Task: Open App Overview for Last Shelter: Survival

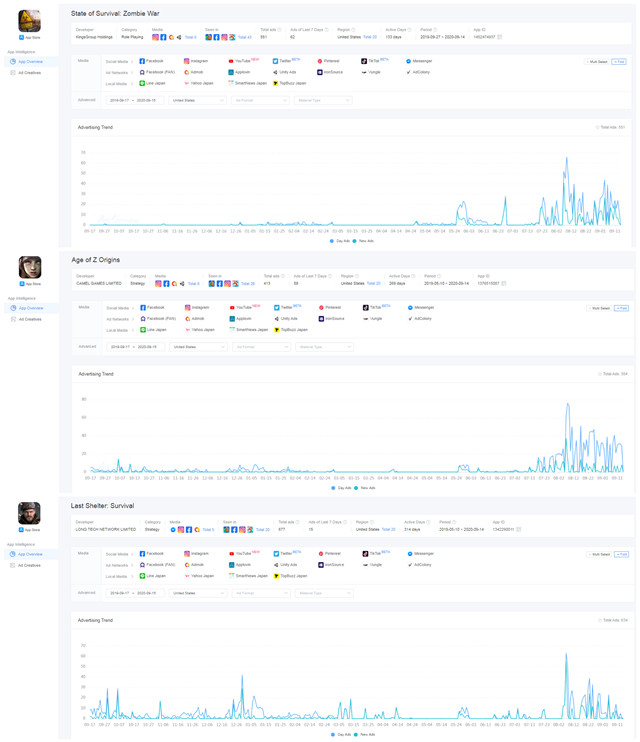Action: pyautogui.click(x=30, y=554)
